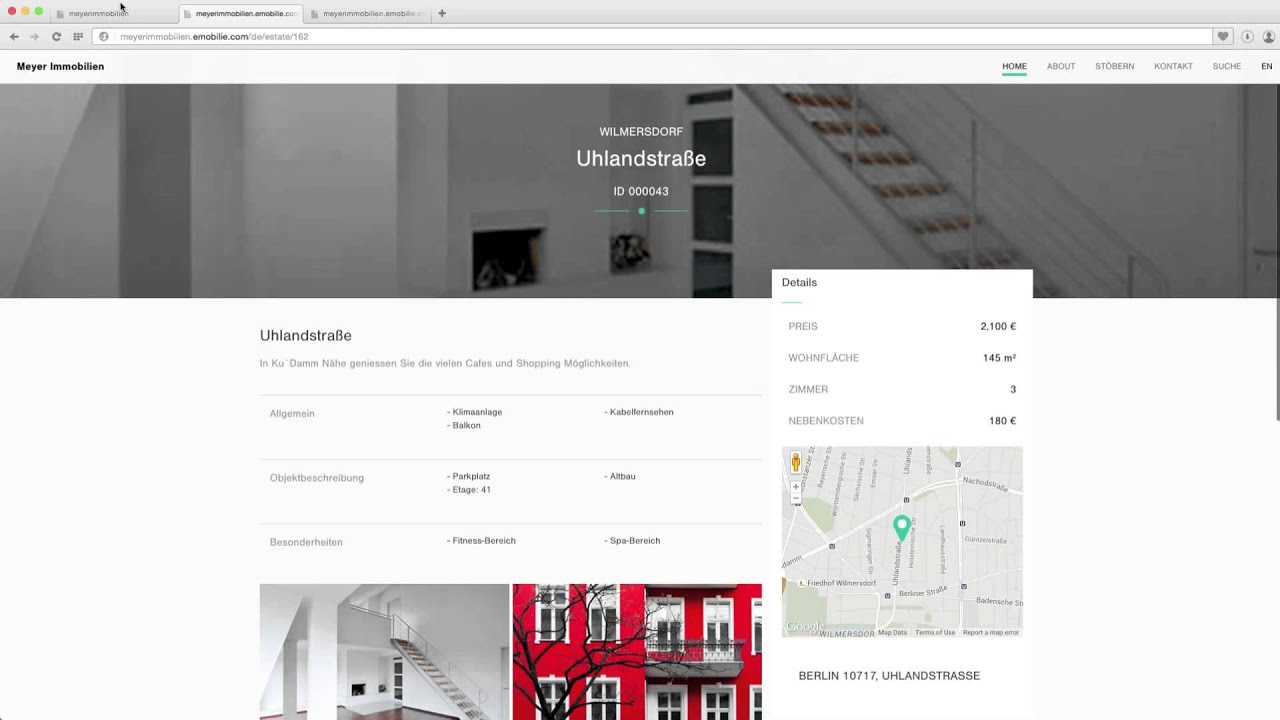Open the STÖBERN menu item
Viewport: 1280px width, 720px height.
click(1114, 66)
